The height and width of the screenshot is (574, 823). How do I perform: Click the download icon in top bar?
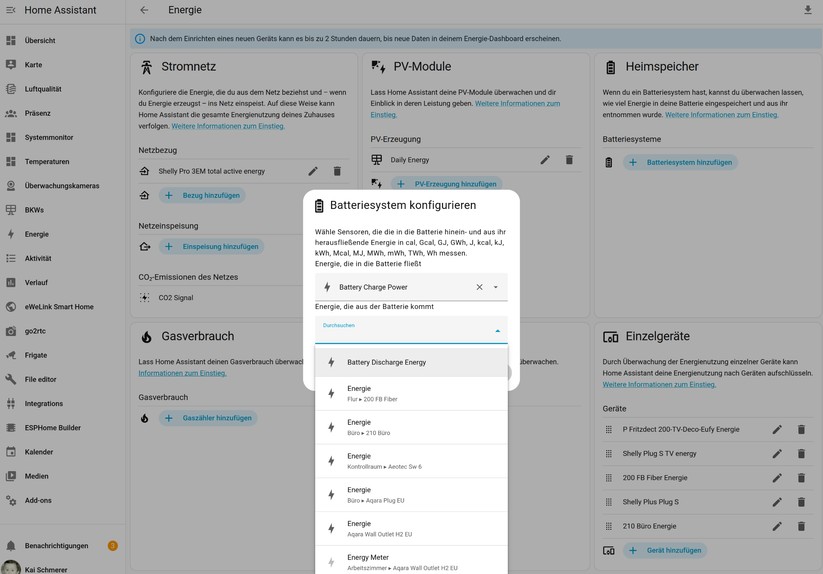(807, 10)
